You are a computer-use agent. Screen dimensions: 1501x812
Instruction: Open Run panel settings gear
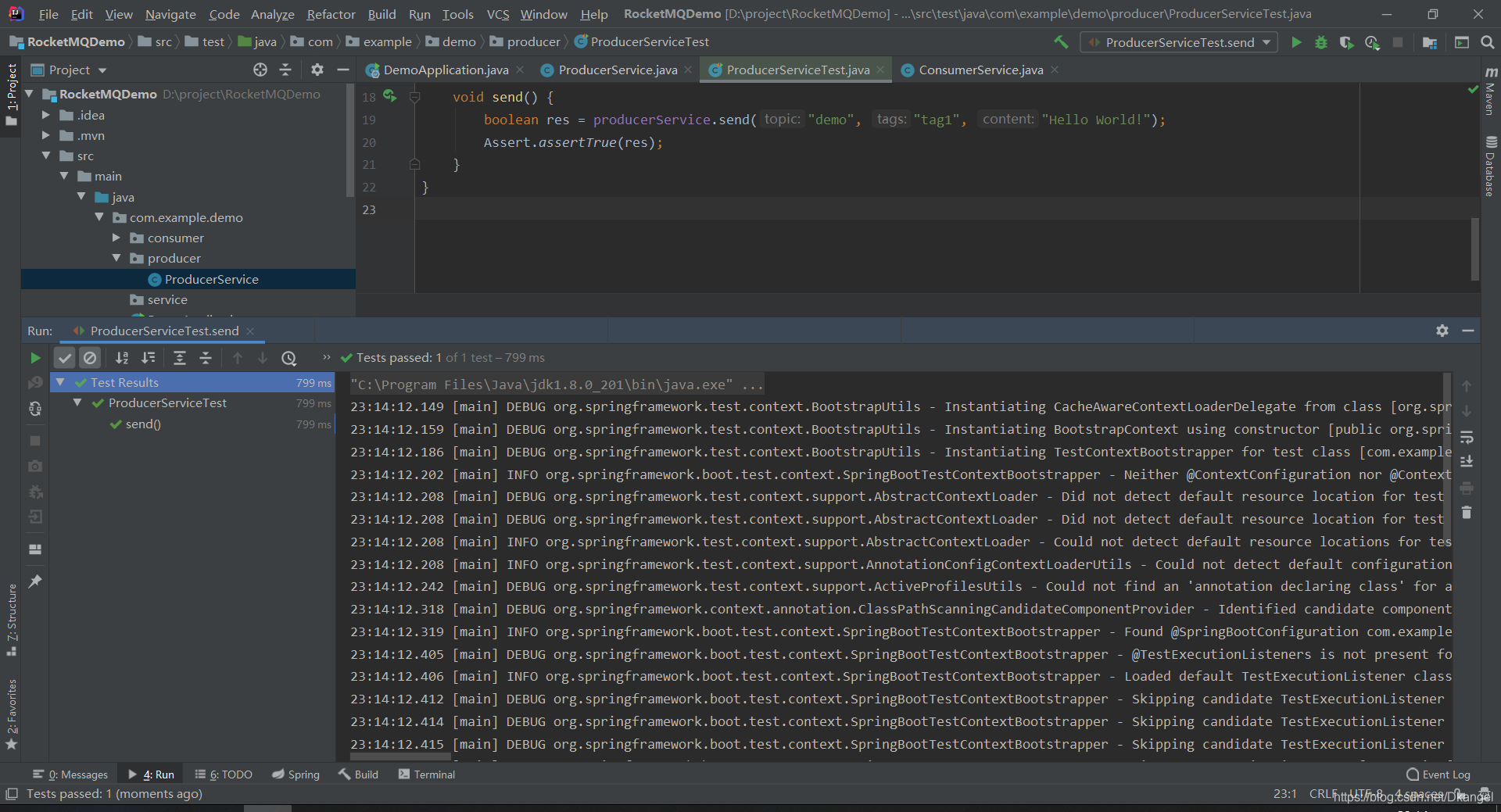point(1442,331)
